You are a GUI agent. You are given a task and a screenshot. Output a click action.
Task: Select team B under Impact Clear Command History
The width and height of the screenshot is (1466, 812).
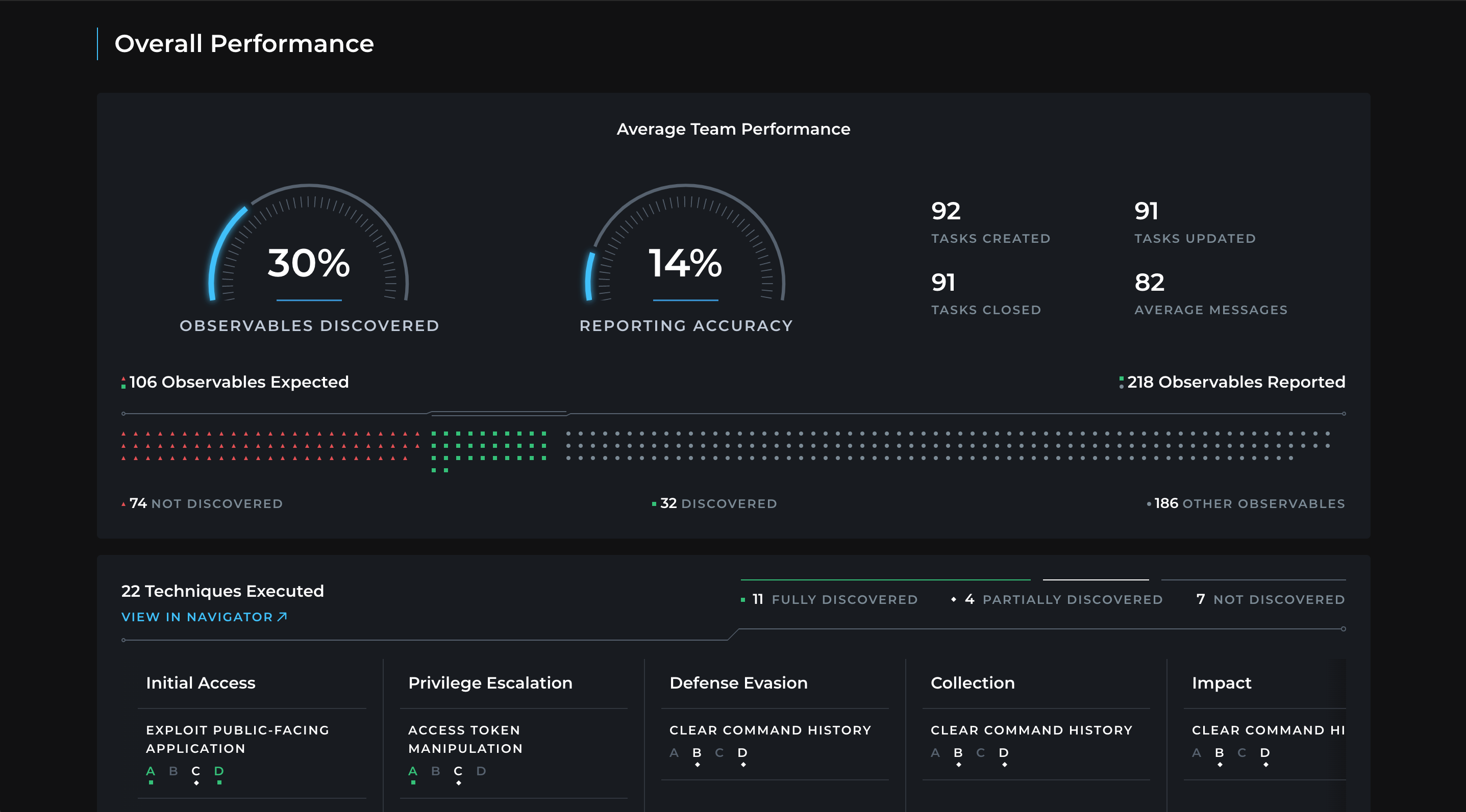tap(1219, 753)
